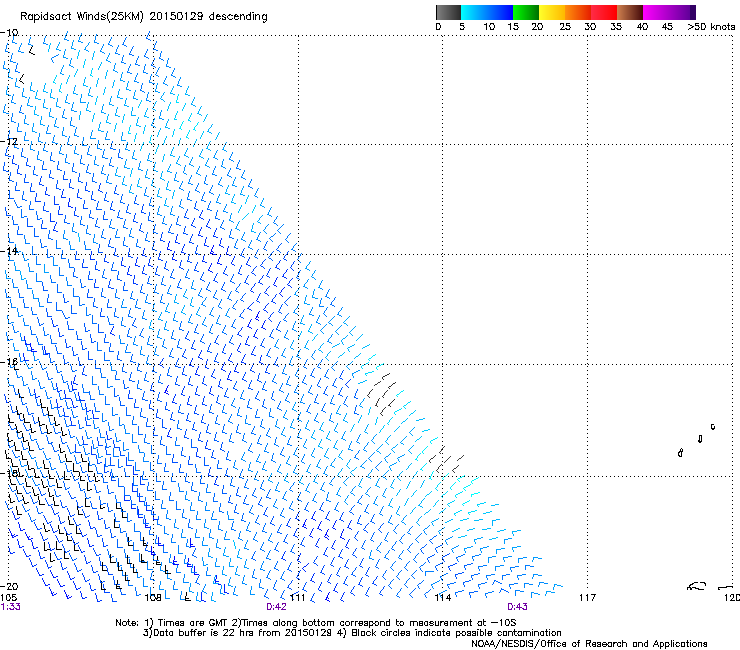Click the coastline outline near bottom right
This screenshot has height=650, width=740.
pyautogui.click(x=697, y=586)
